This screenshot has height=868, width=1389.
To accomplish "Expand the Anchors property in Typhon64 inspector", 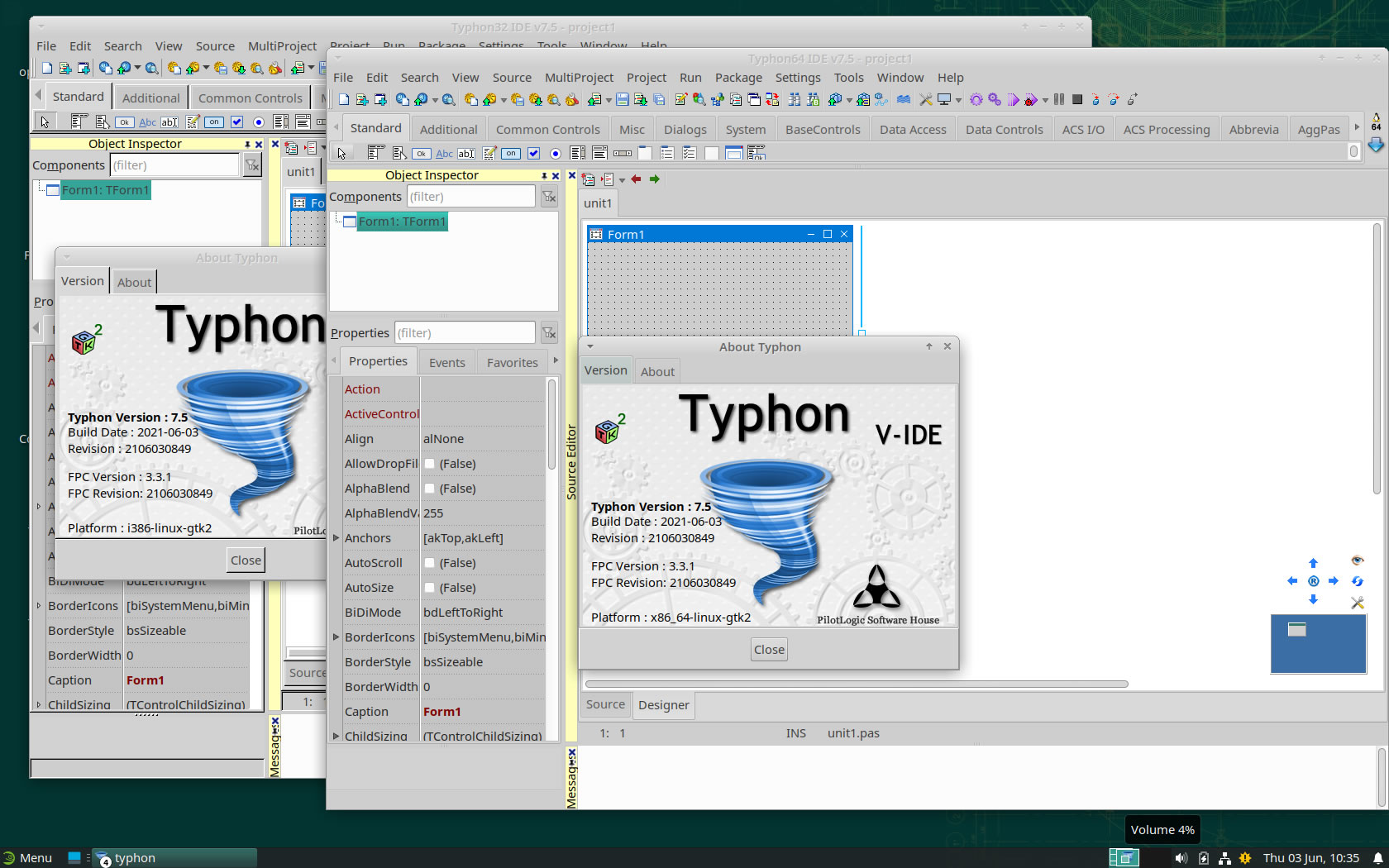I will pyautogui.click(x=336, y=538).
